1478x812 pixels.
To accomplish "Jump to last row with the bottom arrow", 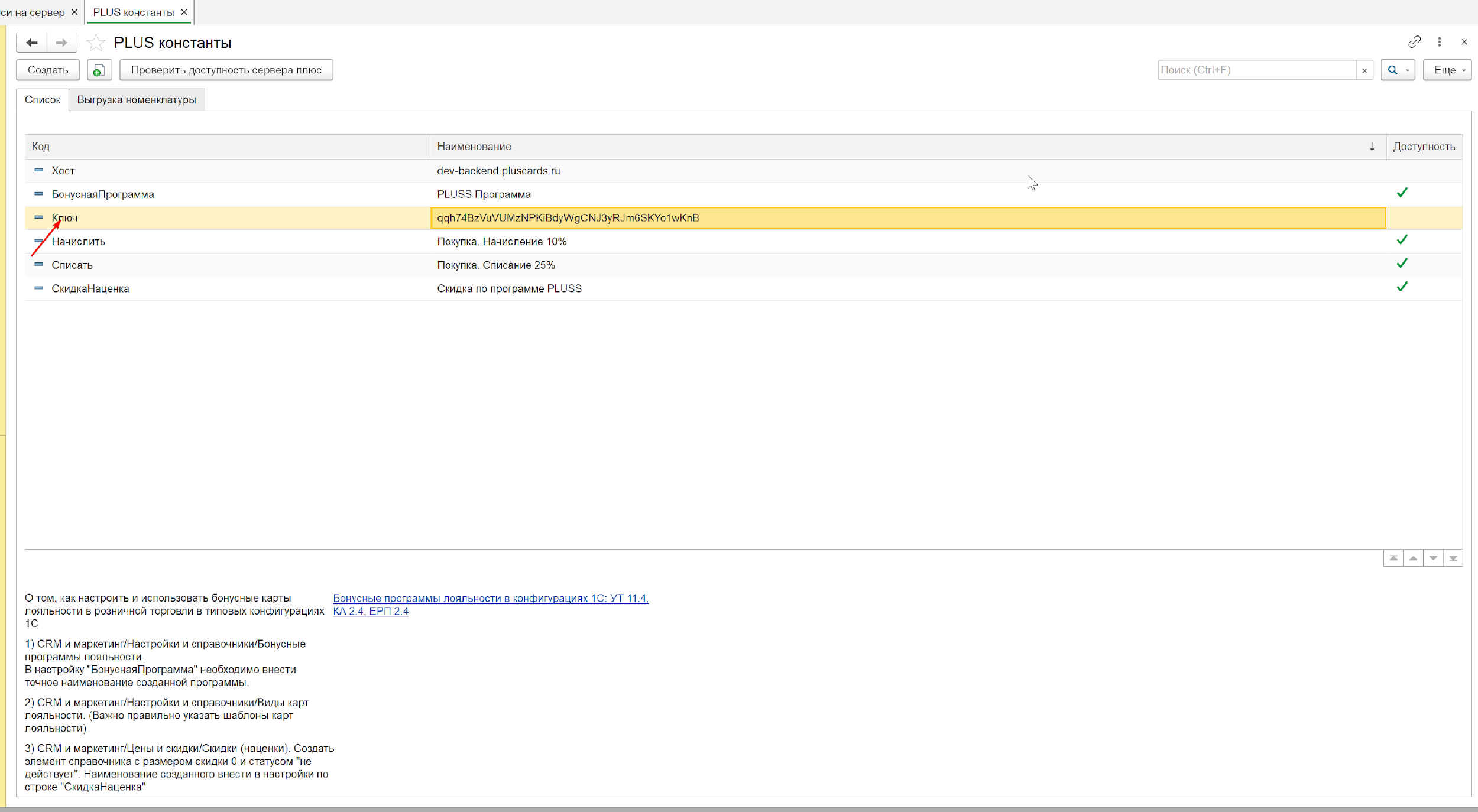I will point(1453,558).
